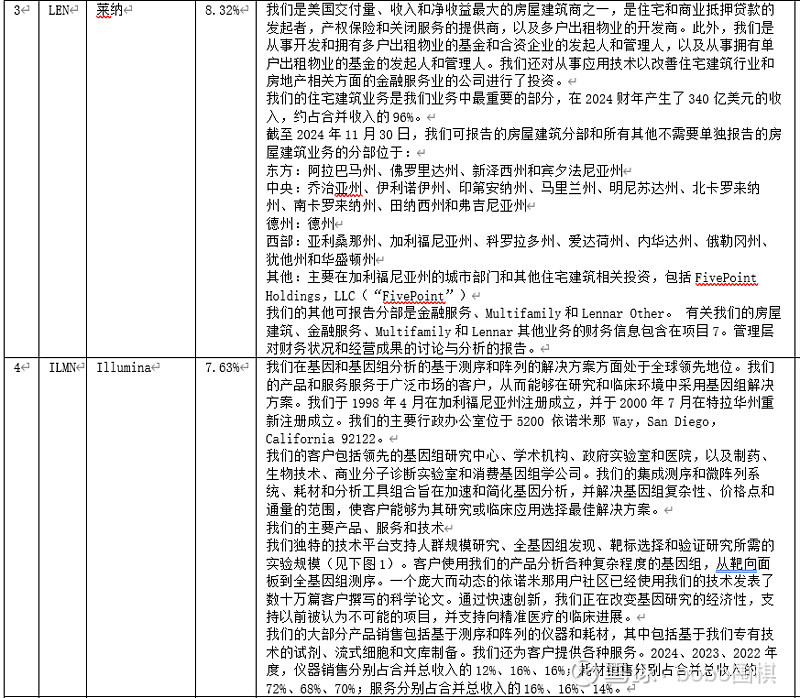
Task: Click the company name "莱纳"
Action: [110, 10]
